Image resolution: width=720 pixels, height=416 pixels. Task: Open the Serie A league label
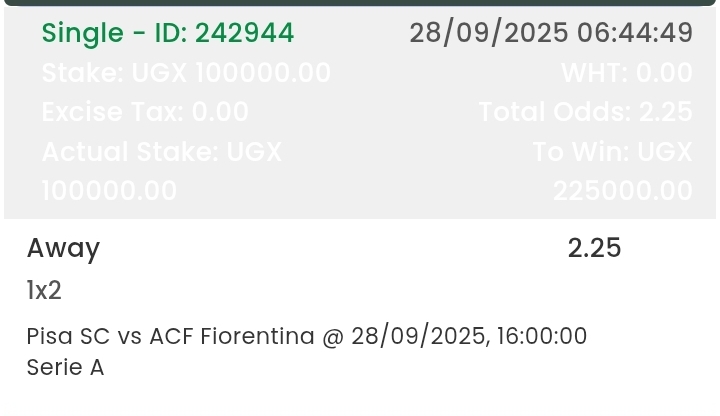coord(65,368)
